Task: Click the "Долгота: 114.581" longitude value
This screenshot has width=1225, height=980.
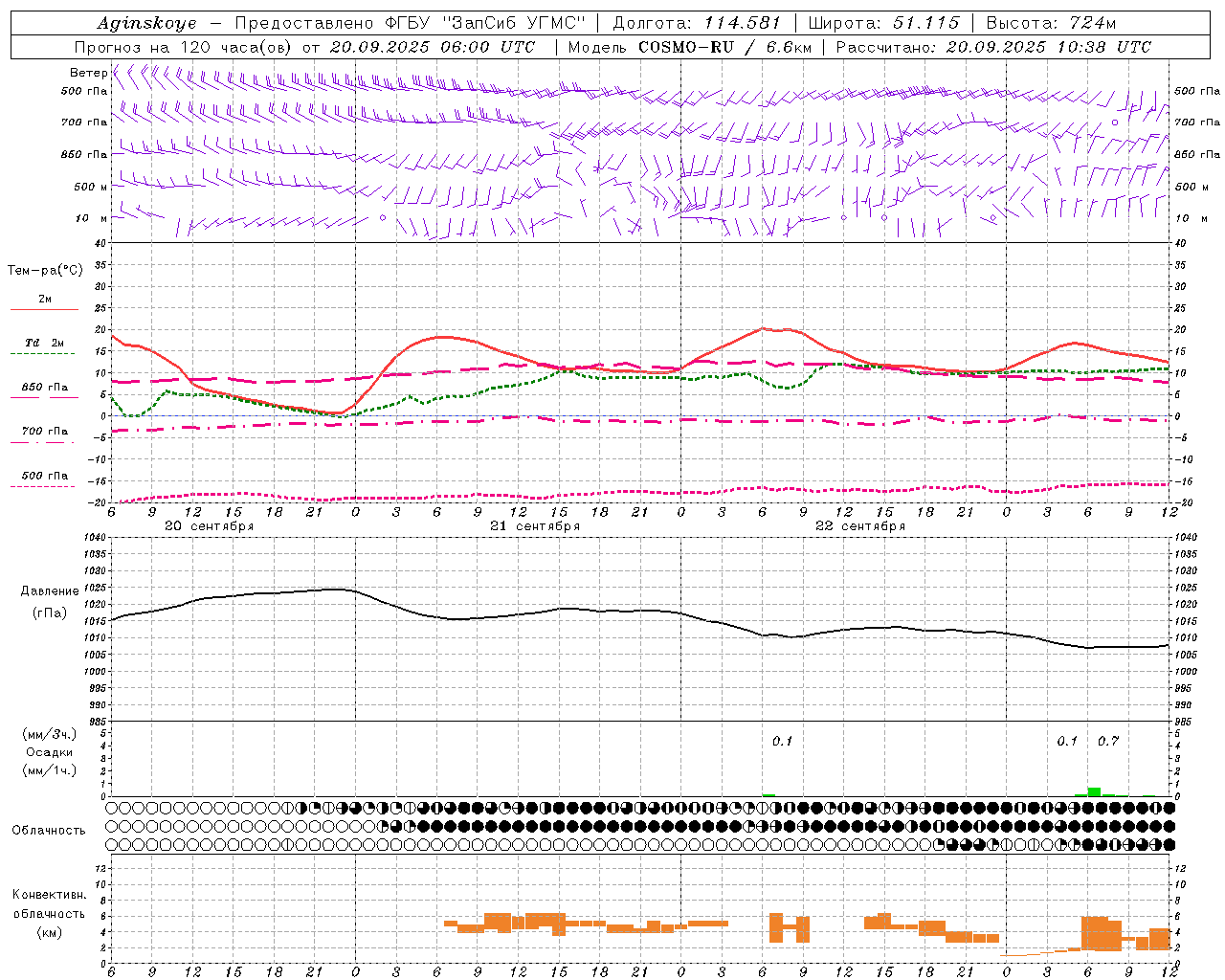Action: click(696, 23)
